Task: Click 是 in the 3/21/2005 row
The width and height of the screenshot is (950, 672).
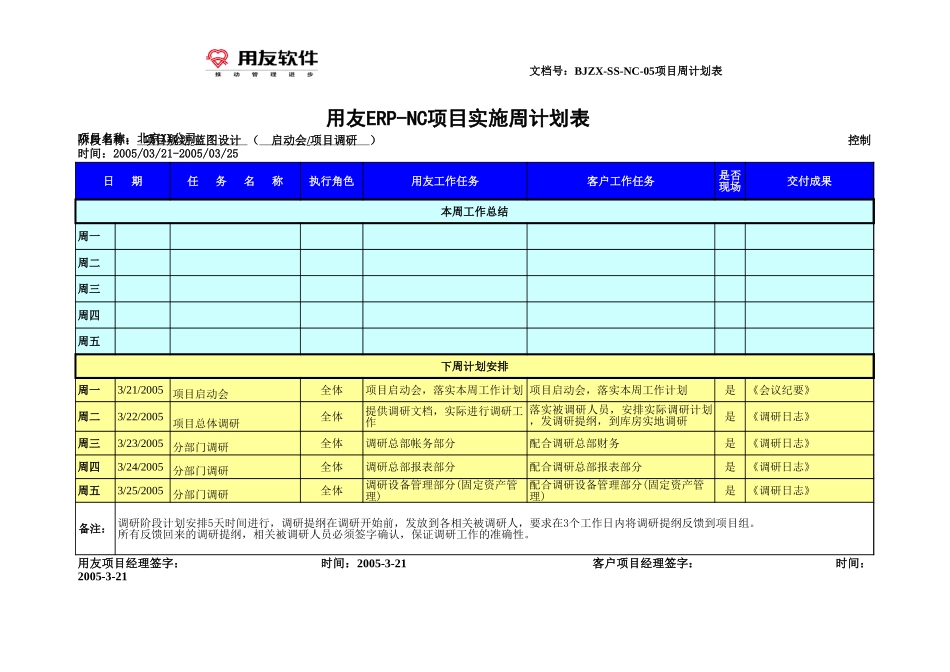Action: point(730,390)
